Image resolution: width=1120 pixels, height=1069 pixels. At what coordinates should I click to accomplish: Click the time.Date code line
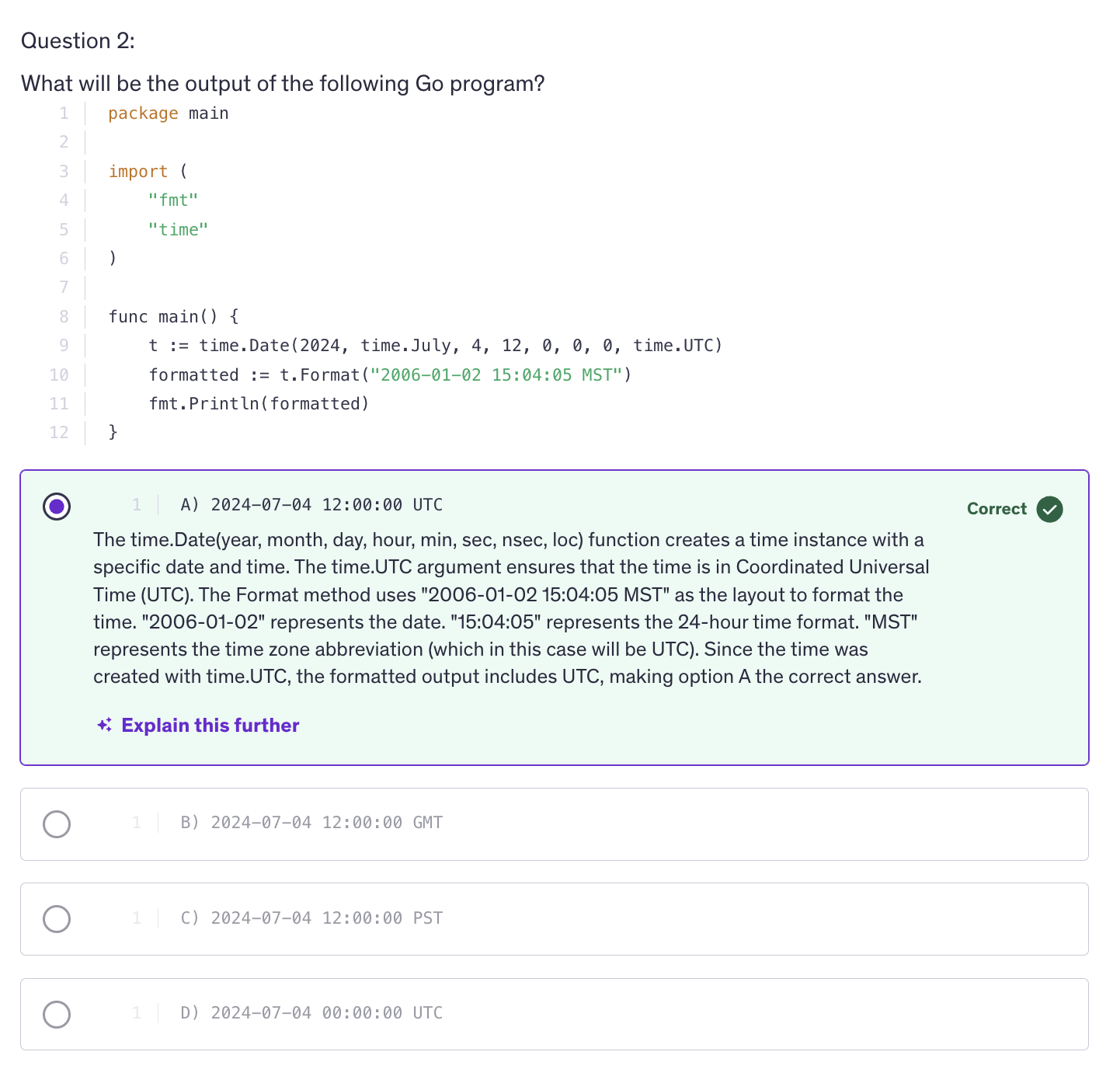tap(435, 346)
